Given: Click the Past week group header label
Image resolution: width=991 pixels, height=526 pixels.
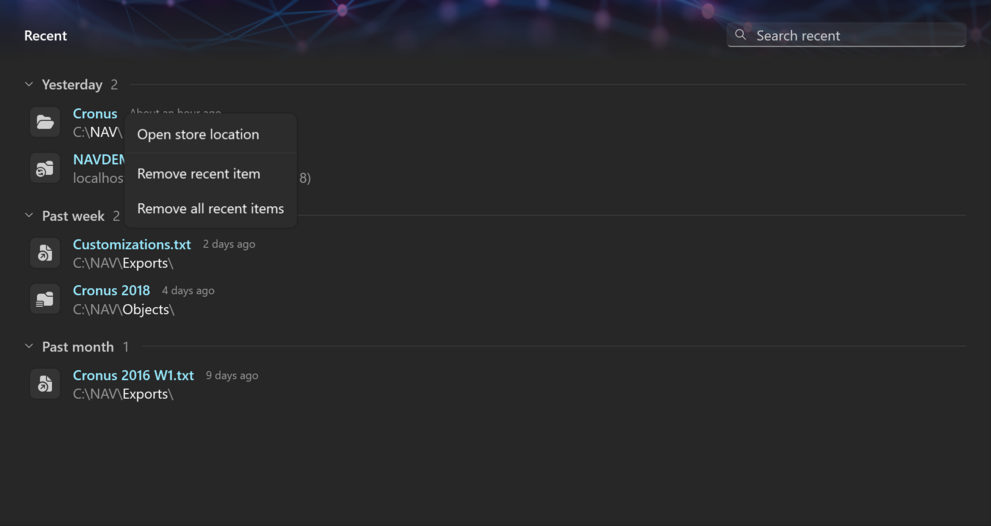Looking at the screenshot, I should pos(73,216).
